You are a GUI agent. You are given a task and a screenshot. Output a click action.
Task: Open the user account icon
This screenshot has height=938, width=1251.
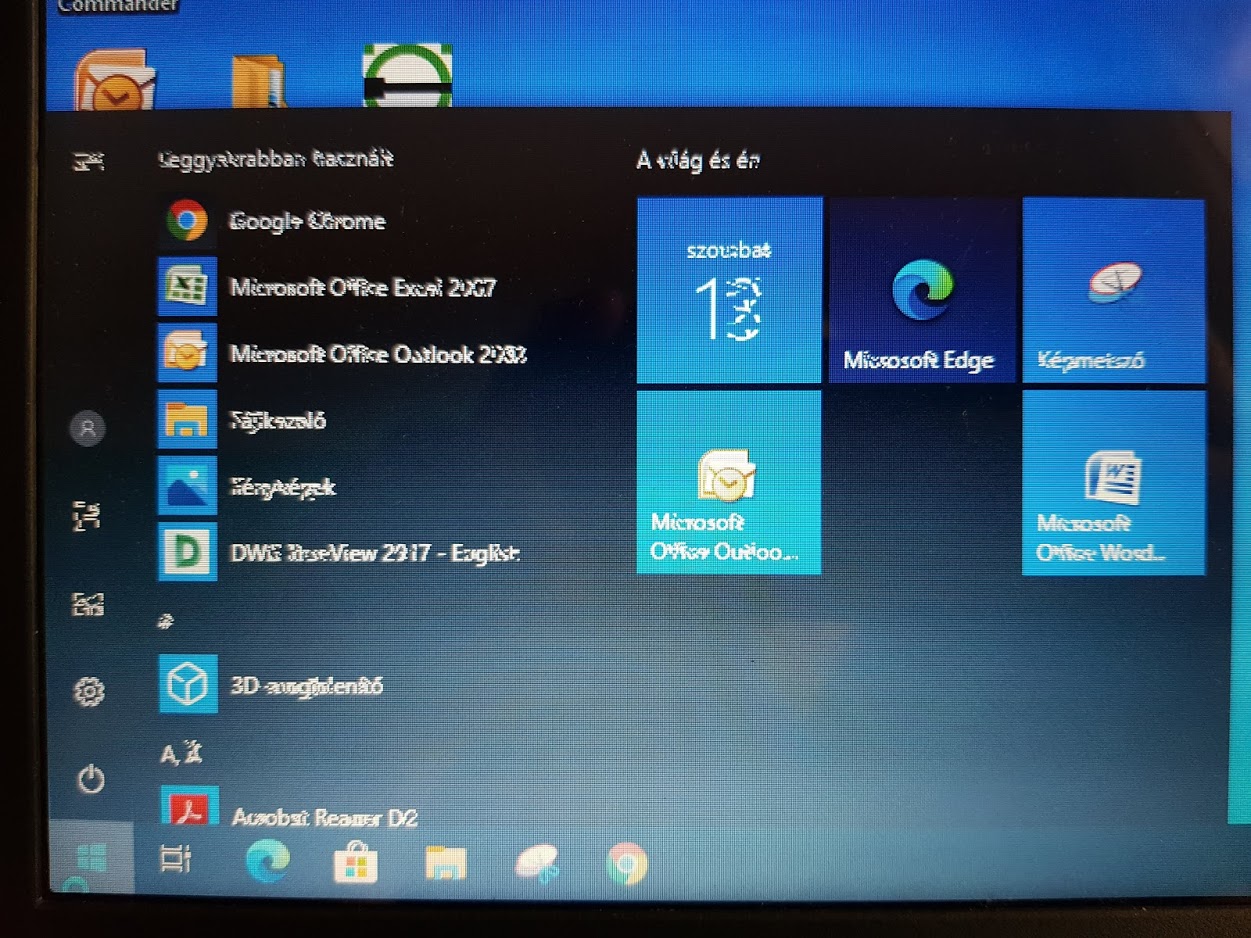coord(88,429)
